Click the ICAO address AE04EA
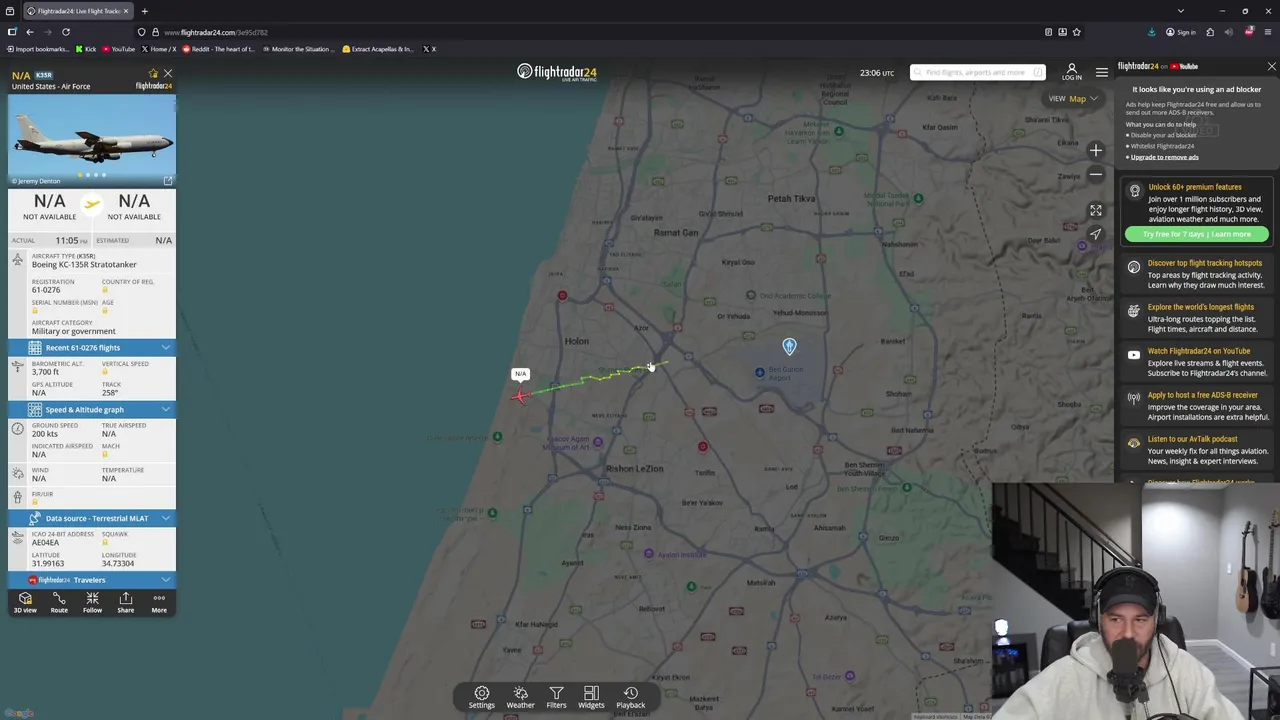This screenshot has width=1280, height=720. pyautogui.click(x=45, y=543)
